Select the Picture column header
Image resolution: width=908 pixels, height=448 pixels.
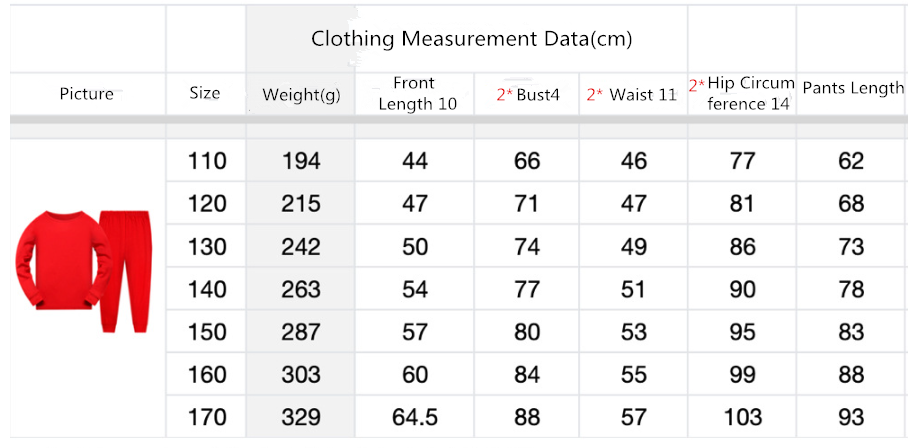pyautogui.click(x=87, y=94)
